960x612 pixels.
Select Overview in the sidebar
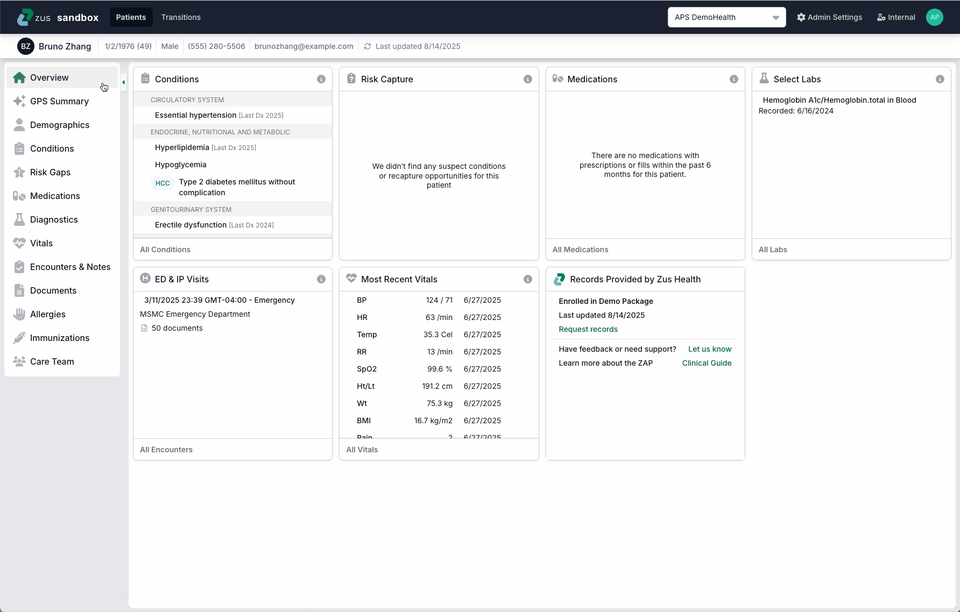click(62, 78)
